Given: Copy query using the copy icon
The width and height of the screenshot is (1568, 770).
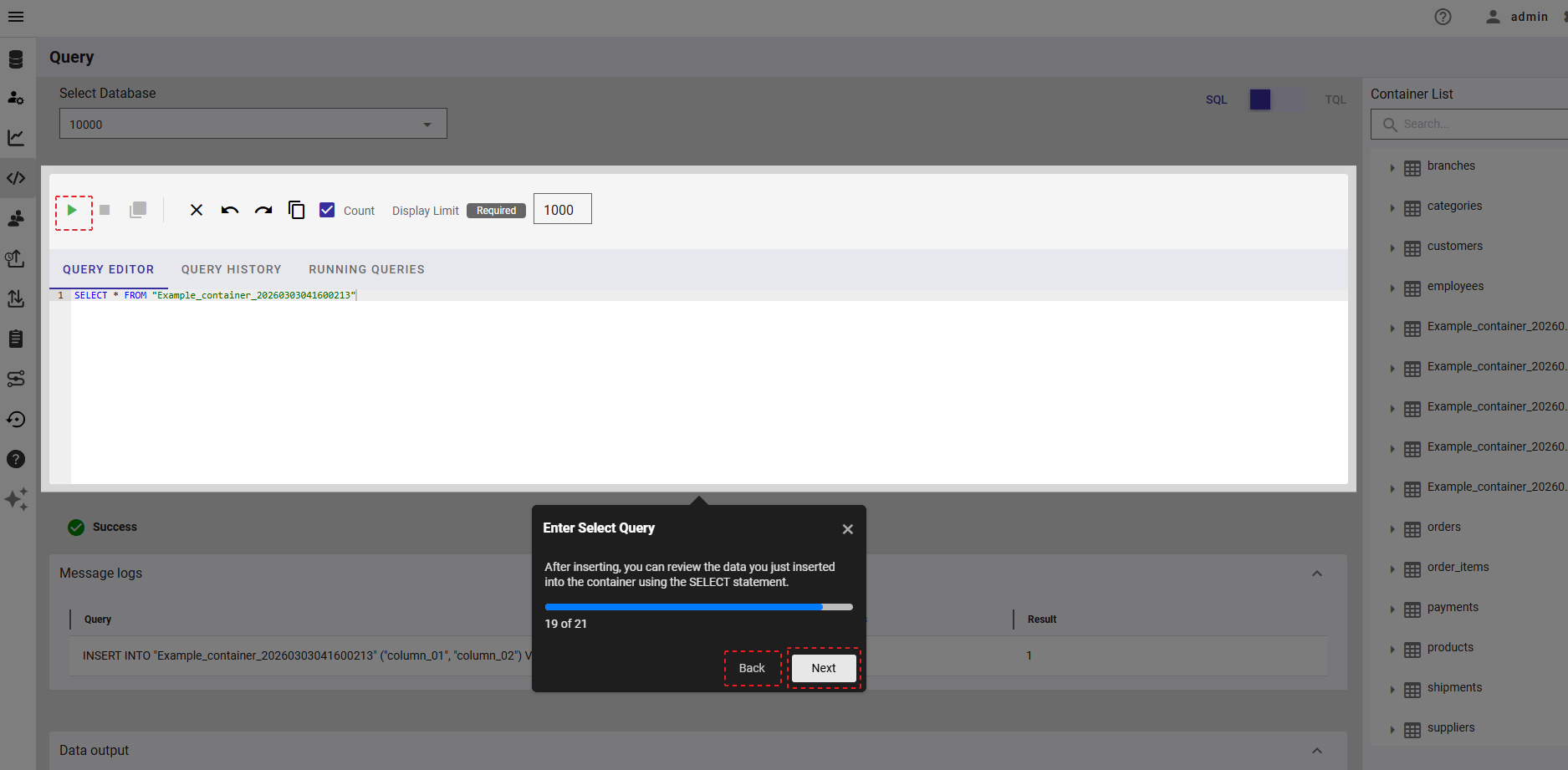Looking at the screenshot, I should click(x=296, y=210).
